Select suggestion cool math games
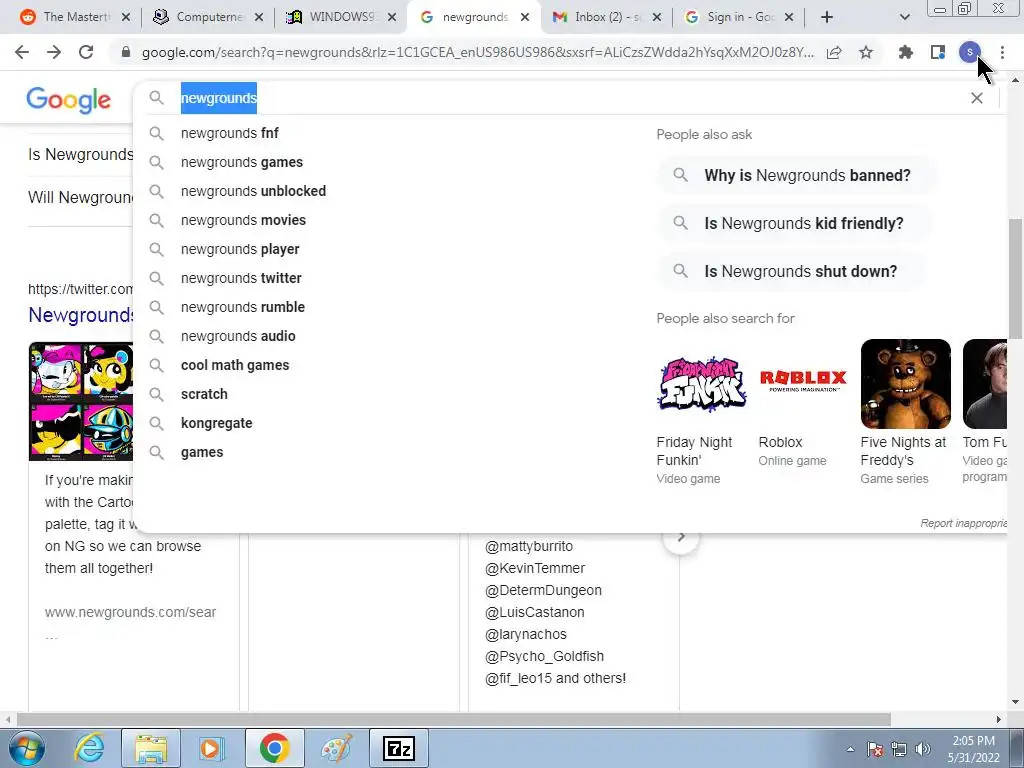 pyautogui.click(x=235, y=365)
